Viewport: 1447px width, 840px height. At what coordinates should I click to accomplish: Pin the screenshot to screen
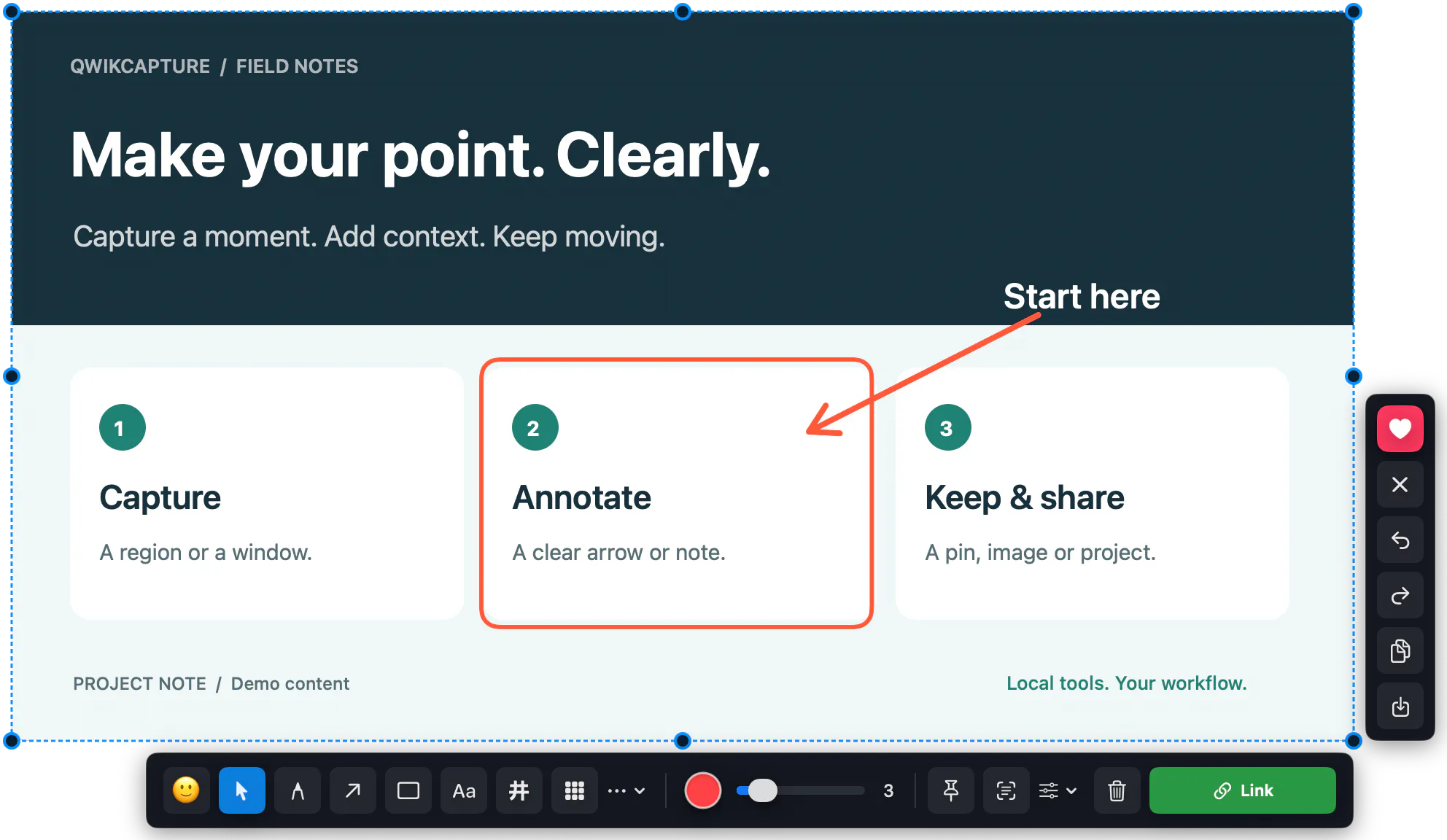click(950, 790)
